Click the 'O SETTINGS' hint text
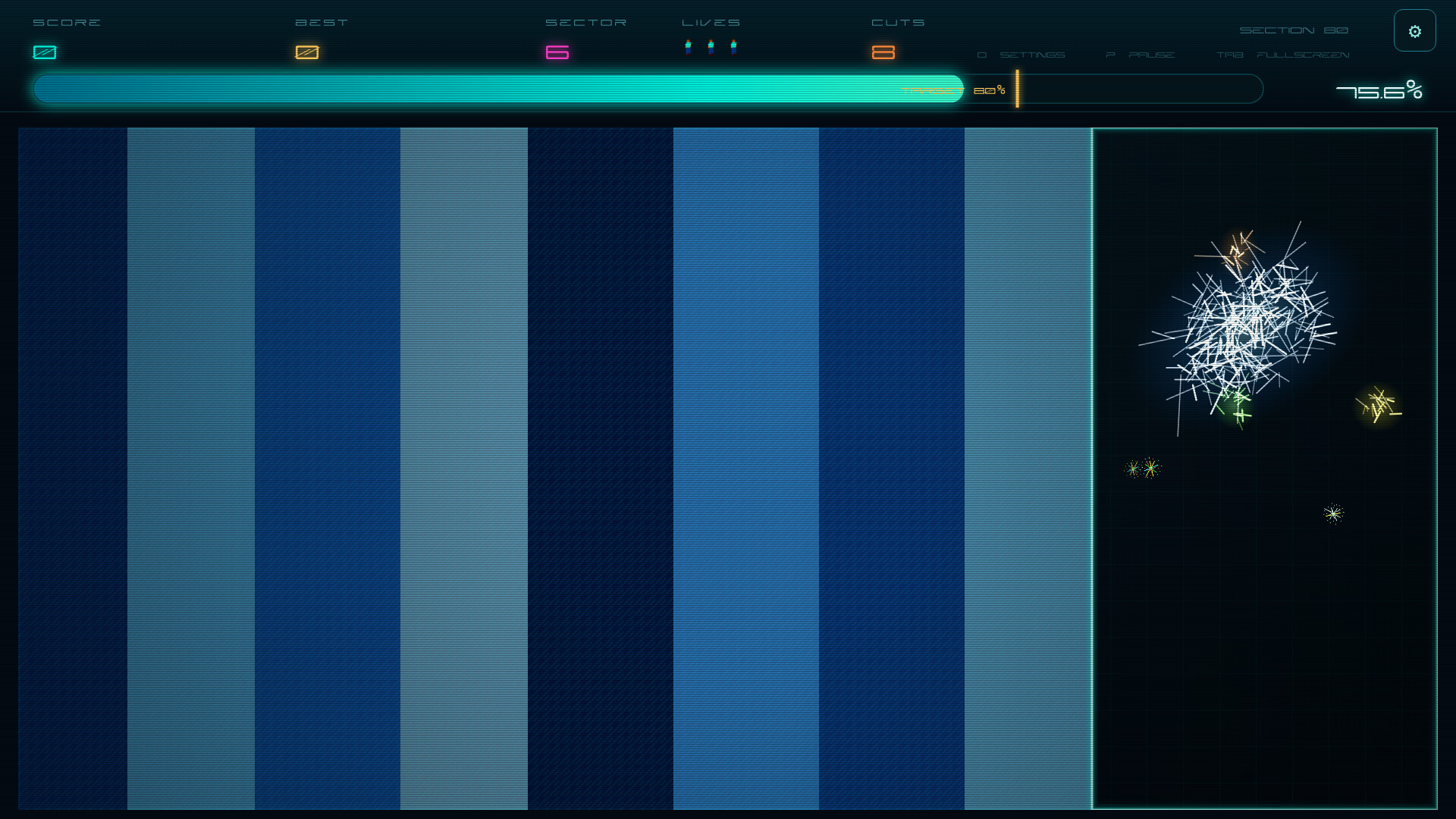Viewport: 1456px width, 819px height. [x=1021, y=55]
